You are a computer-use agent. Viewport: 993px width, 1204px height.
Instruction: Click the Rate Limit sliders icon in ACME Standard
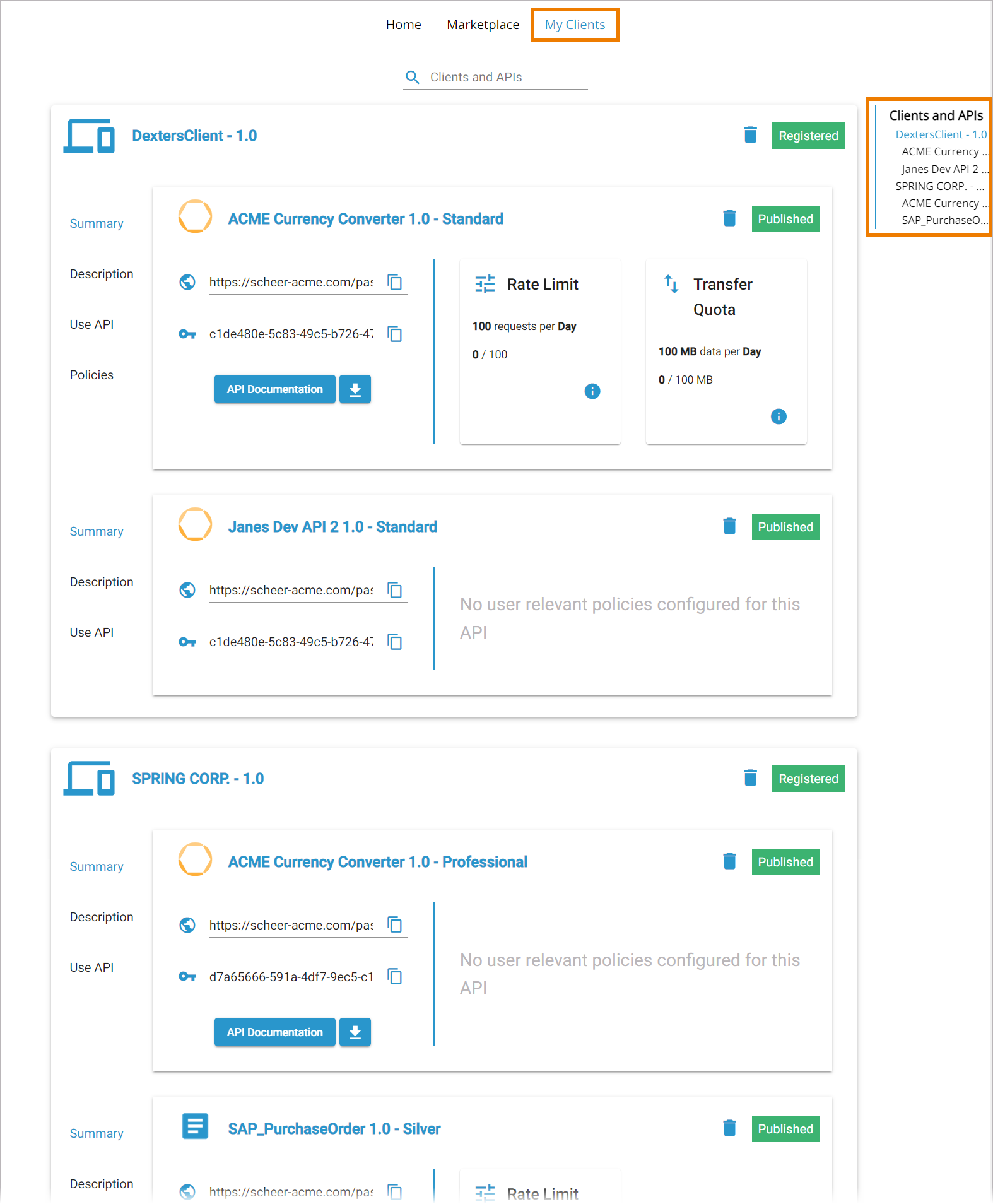click(x=485, y=285)
